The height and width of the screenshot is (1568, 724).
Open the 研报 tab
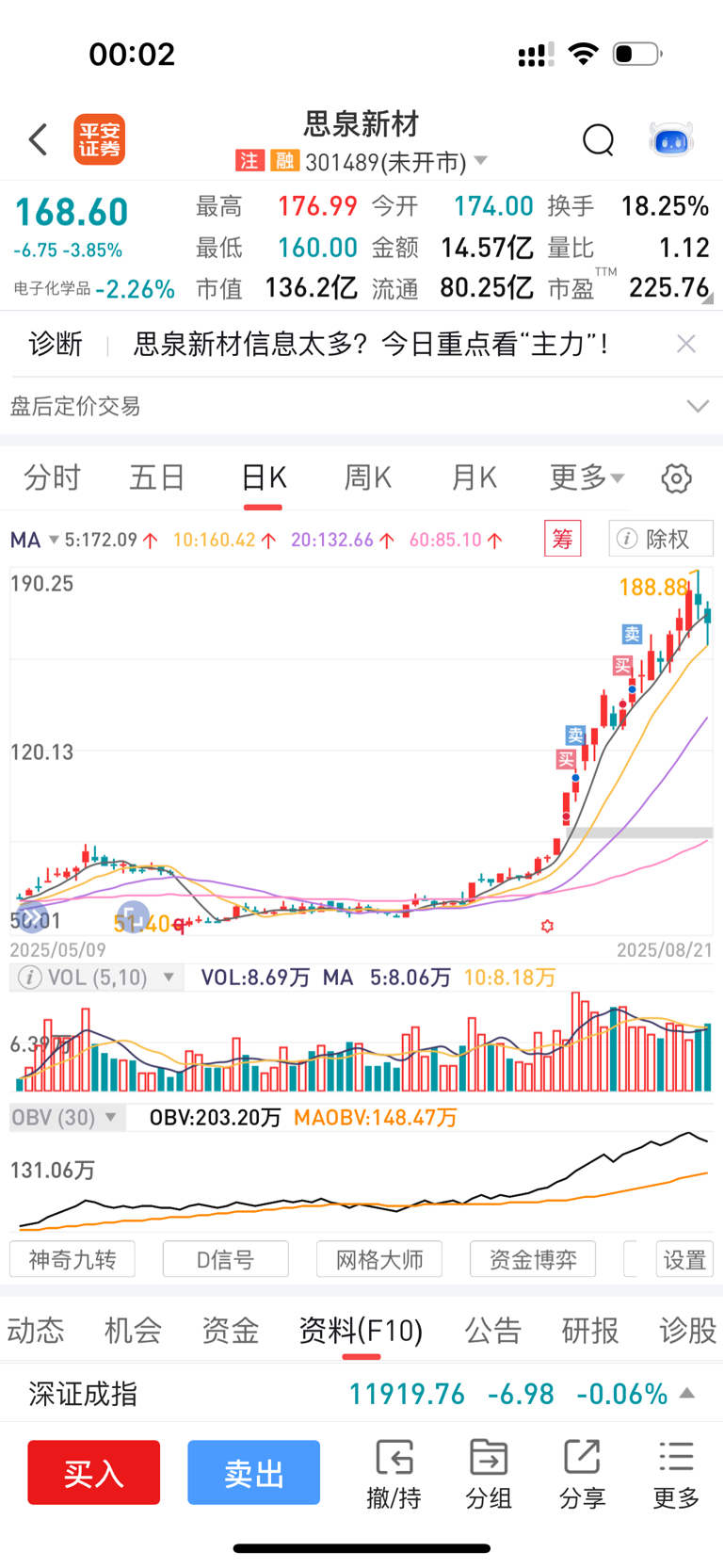tap(590, 1331)
